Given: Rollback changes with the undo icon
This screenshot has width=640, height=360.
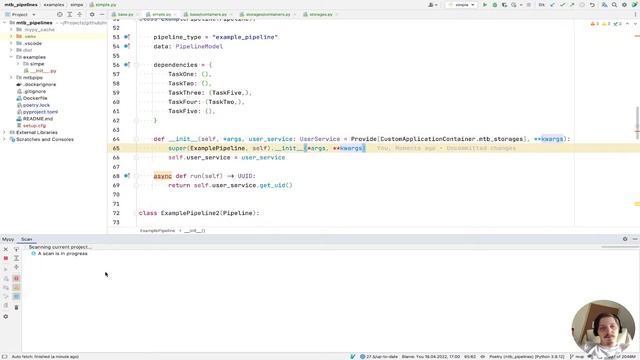Looking at the screenshot, I should 592,5.
